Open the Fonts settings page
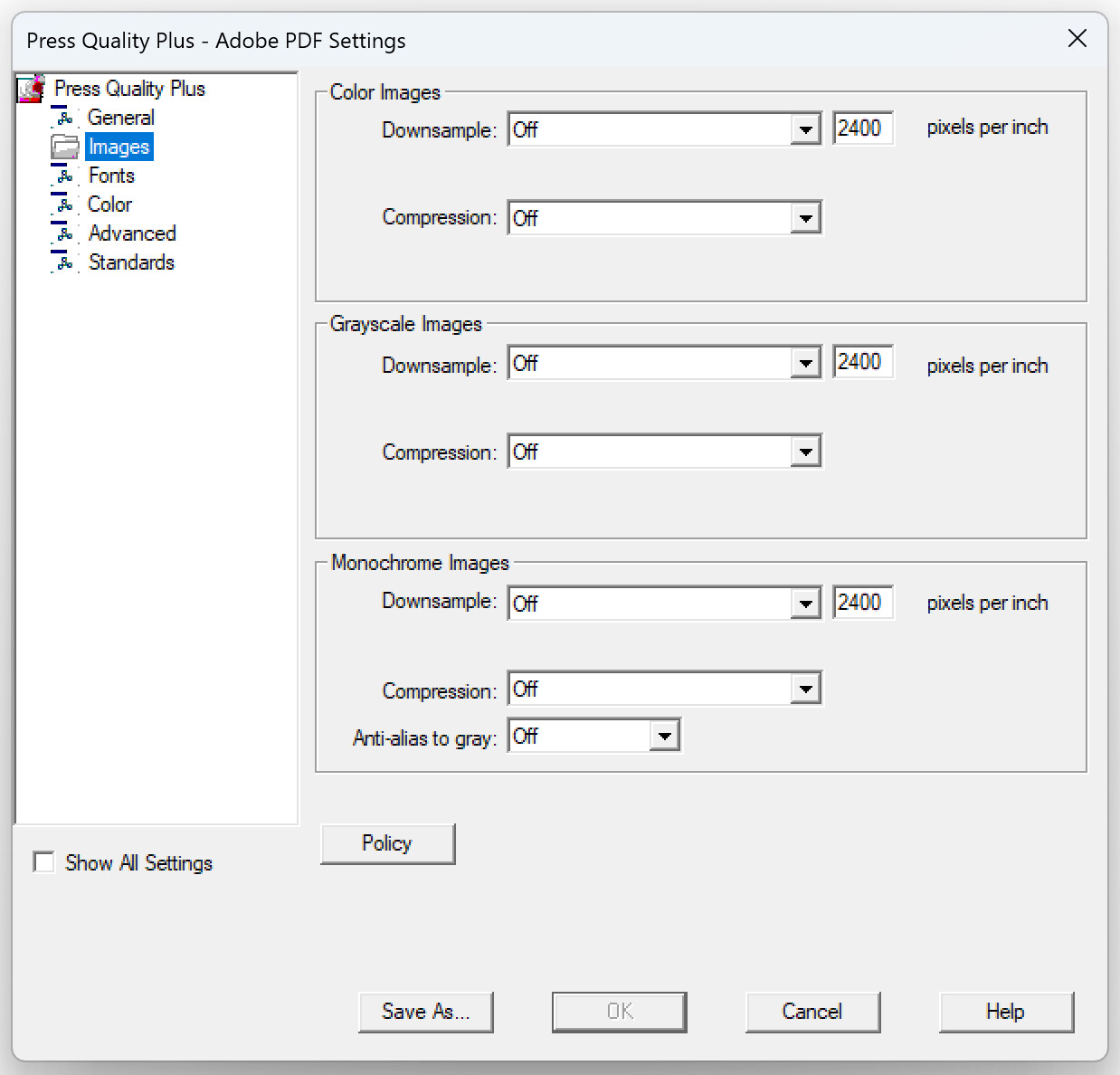 click(x=111, y=176)
